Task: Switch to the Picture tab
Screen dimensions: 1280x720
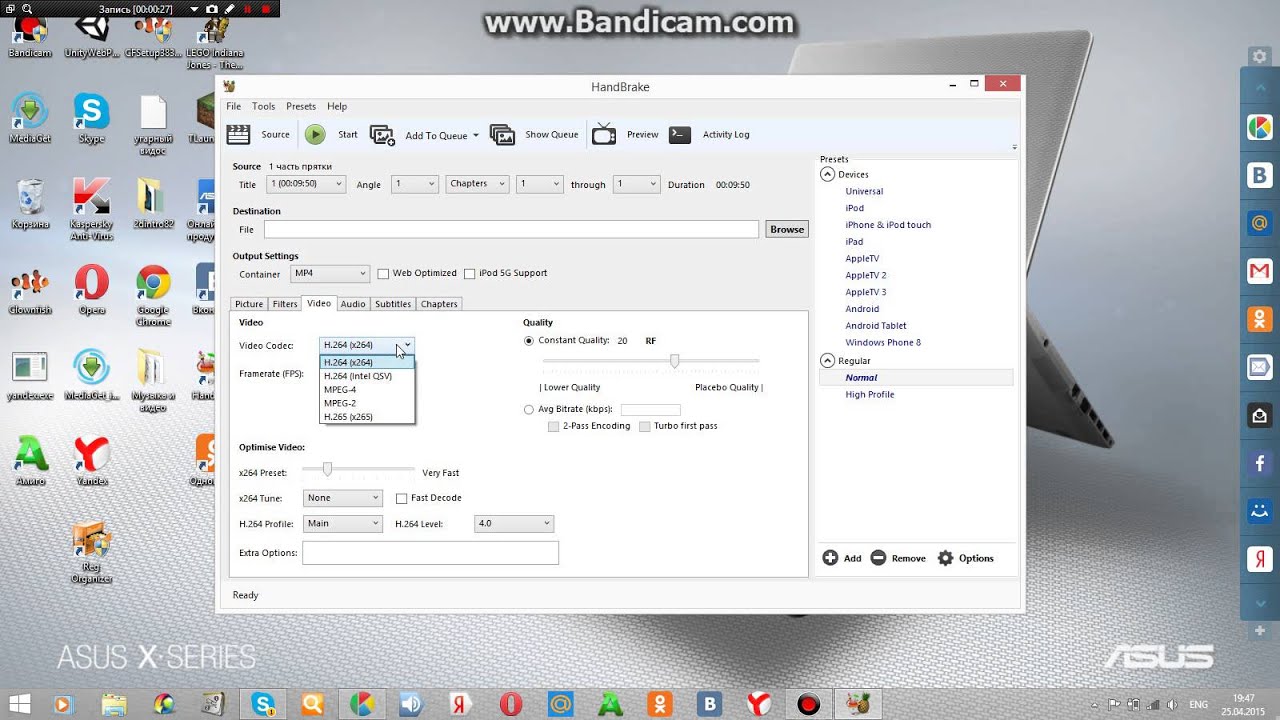Action: (249, 304)
